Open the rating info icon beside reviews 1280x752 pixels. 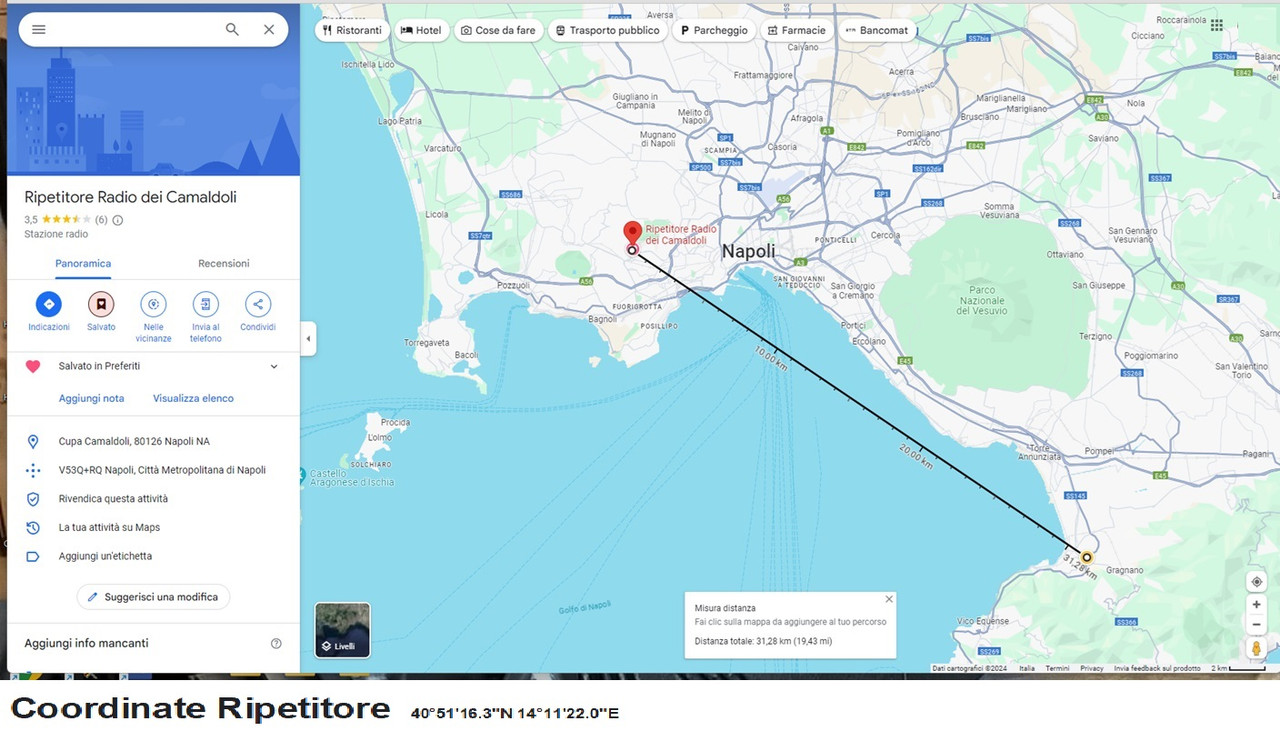pyautogui.click(x=118, y=220)
